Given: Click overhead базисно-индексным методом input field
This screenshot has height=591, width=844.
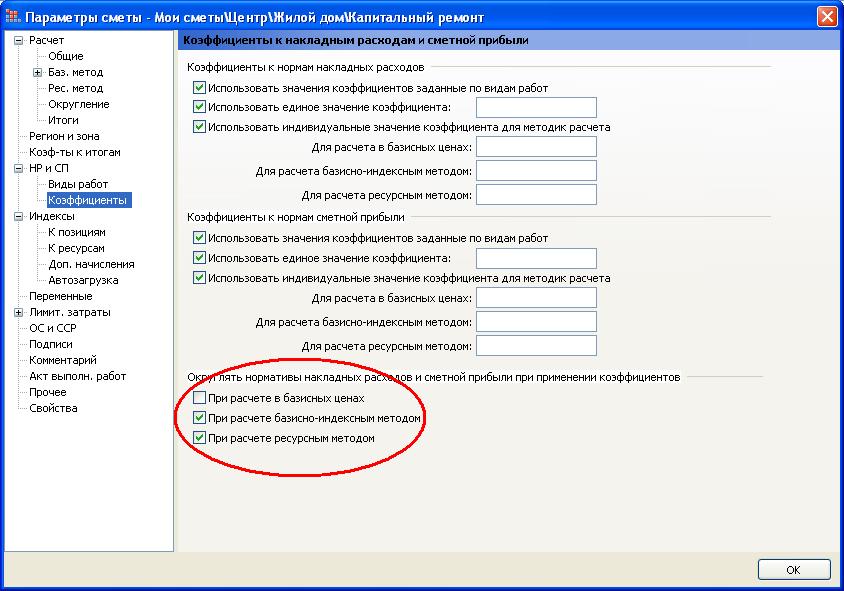Looking at the screenshot, I should [536, 171].
